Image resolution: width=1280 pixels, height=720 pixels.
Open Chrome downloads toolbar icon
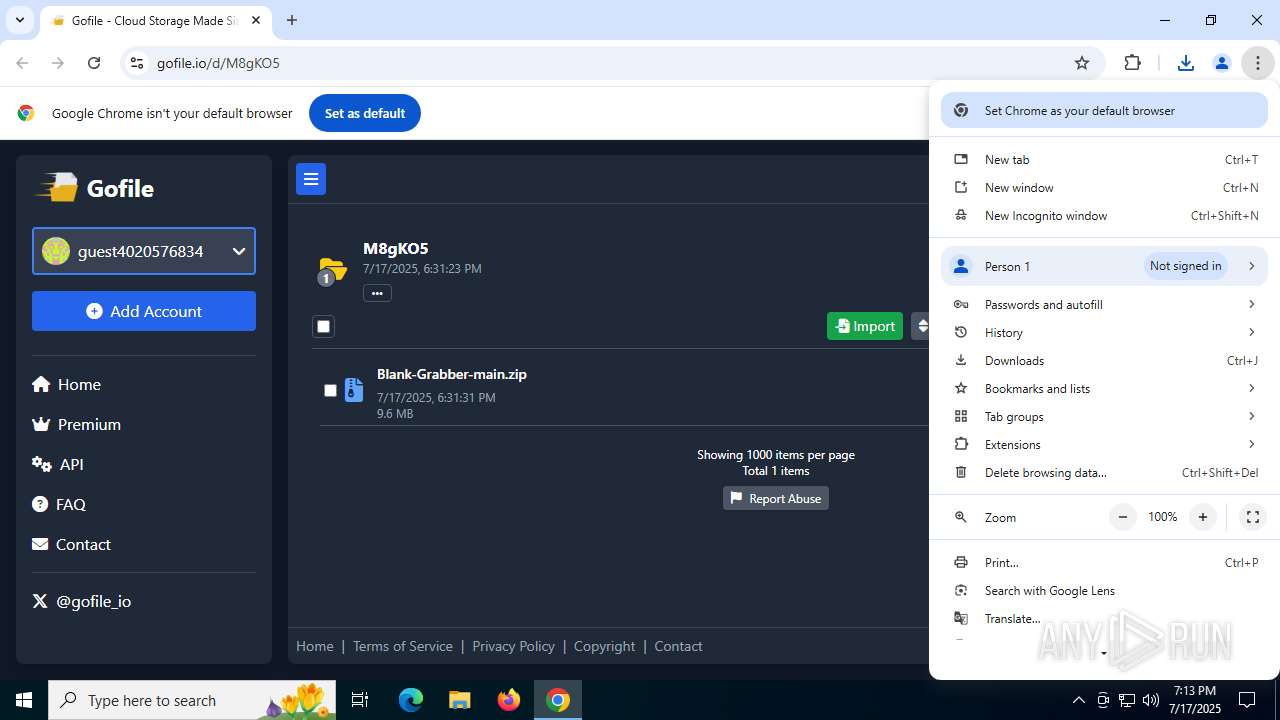click(x=1186, y=63)
